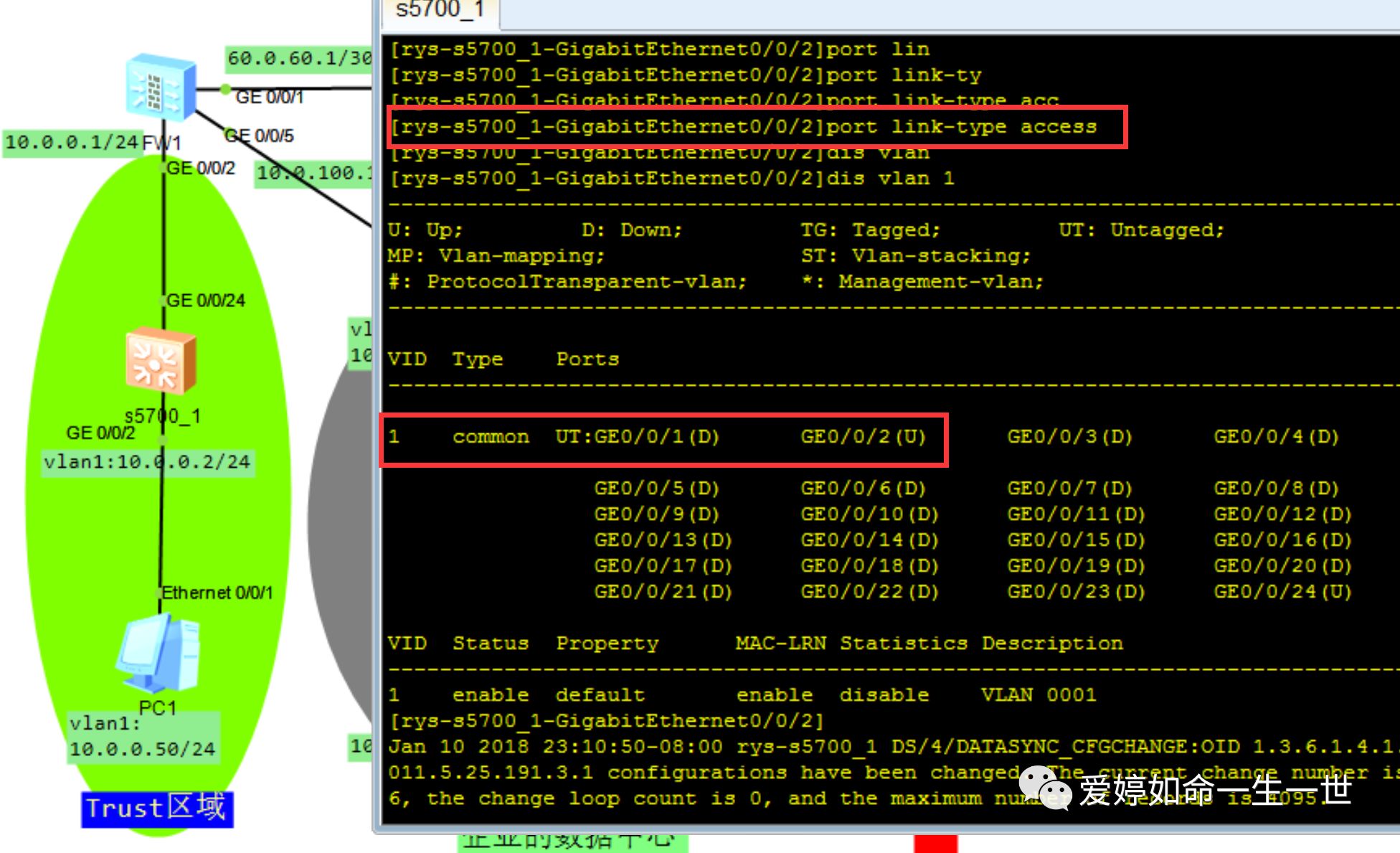The image size is (1400, 853).
Task: Click the GE0/0/24(U) port entry
Action: [1282, 592]
